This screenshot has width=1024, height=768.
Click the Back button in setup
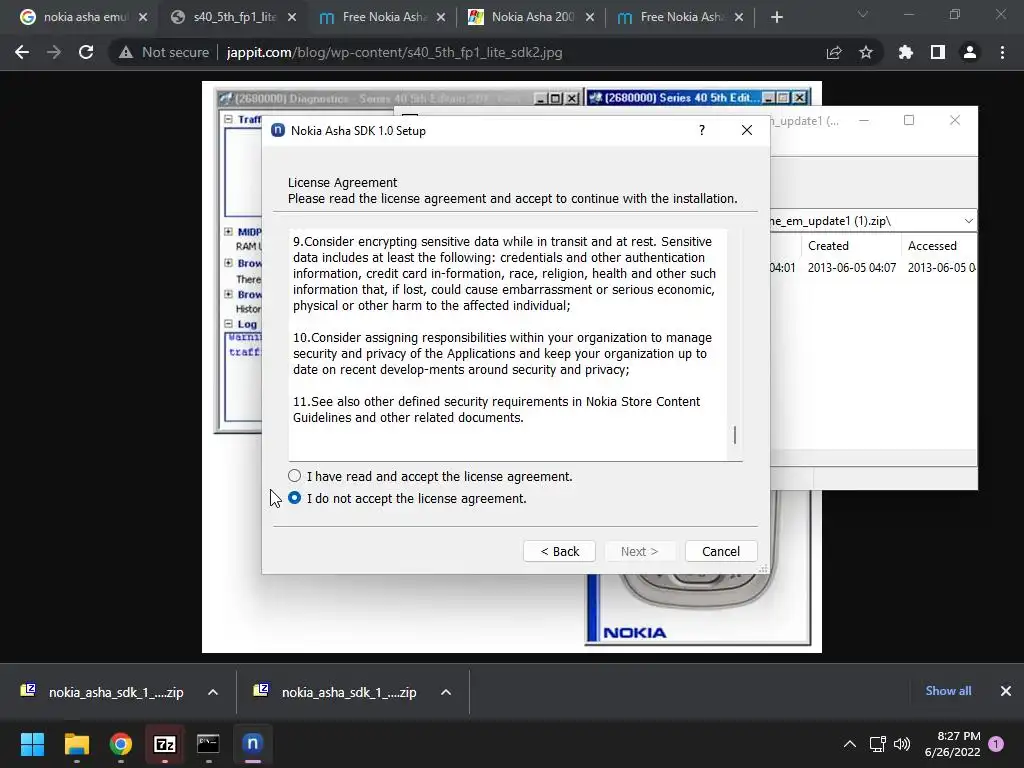[559, 551]
